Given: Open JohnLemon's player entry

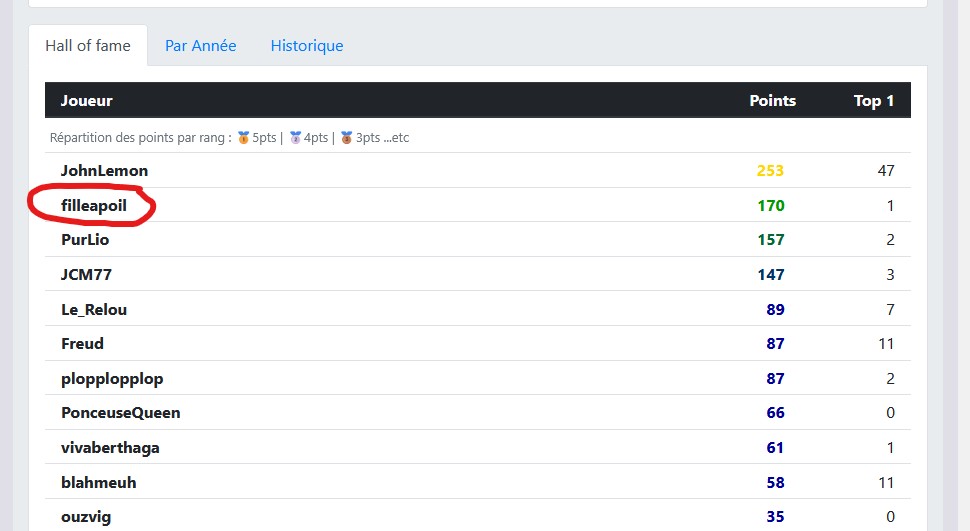Looking at the screenshot, I should 104,171.
